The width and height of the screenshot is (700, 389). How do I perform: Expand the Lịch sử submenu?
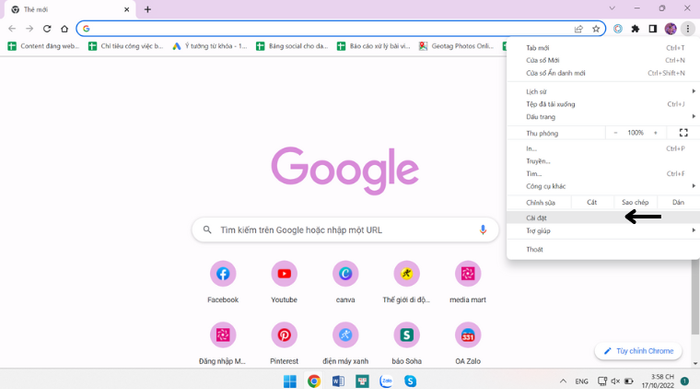pos(603,91)
